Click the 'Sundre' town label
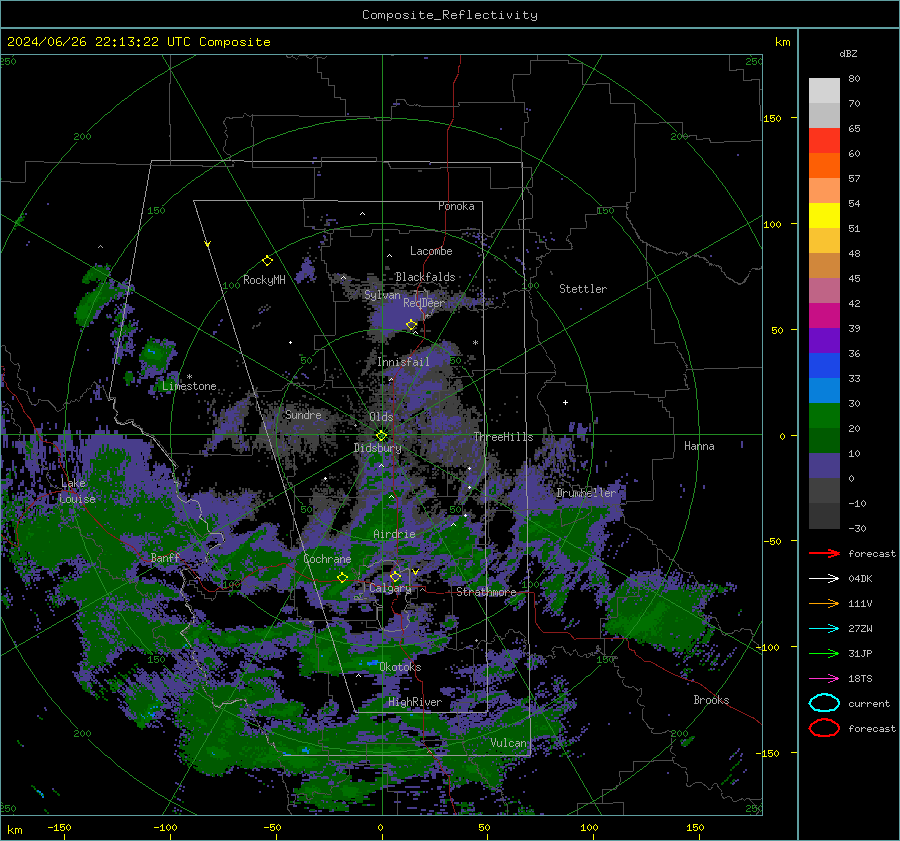 point(303,414)
